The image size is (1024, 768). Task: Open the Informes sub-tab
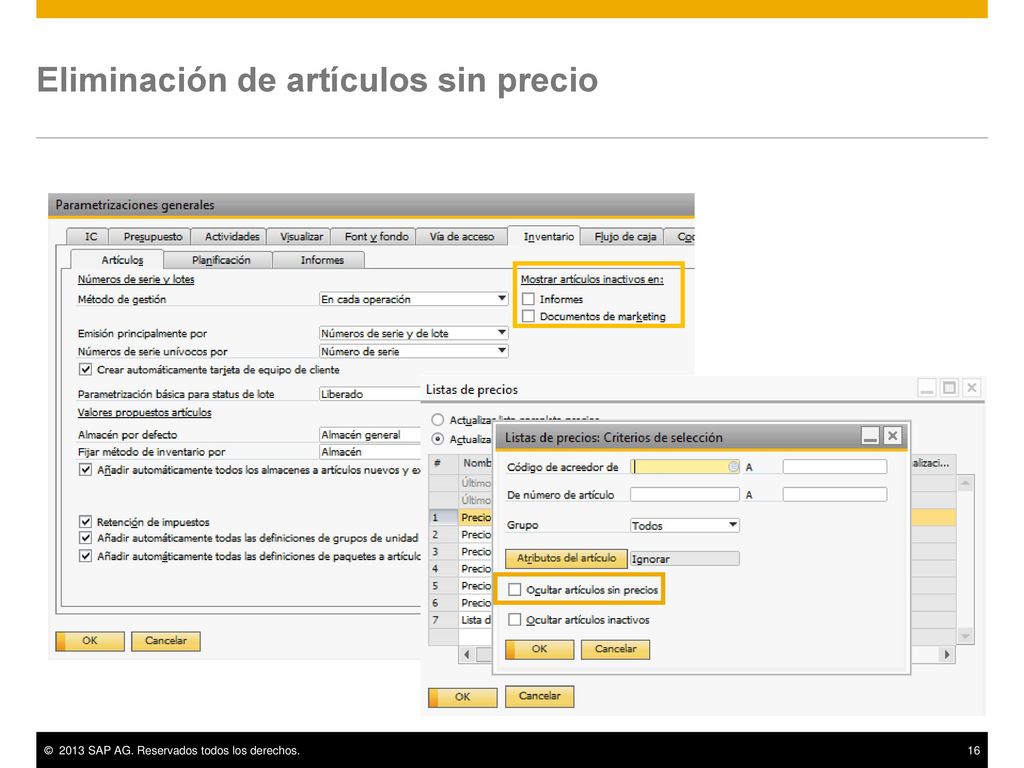click(x=322, y=260)
